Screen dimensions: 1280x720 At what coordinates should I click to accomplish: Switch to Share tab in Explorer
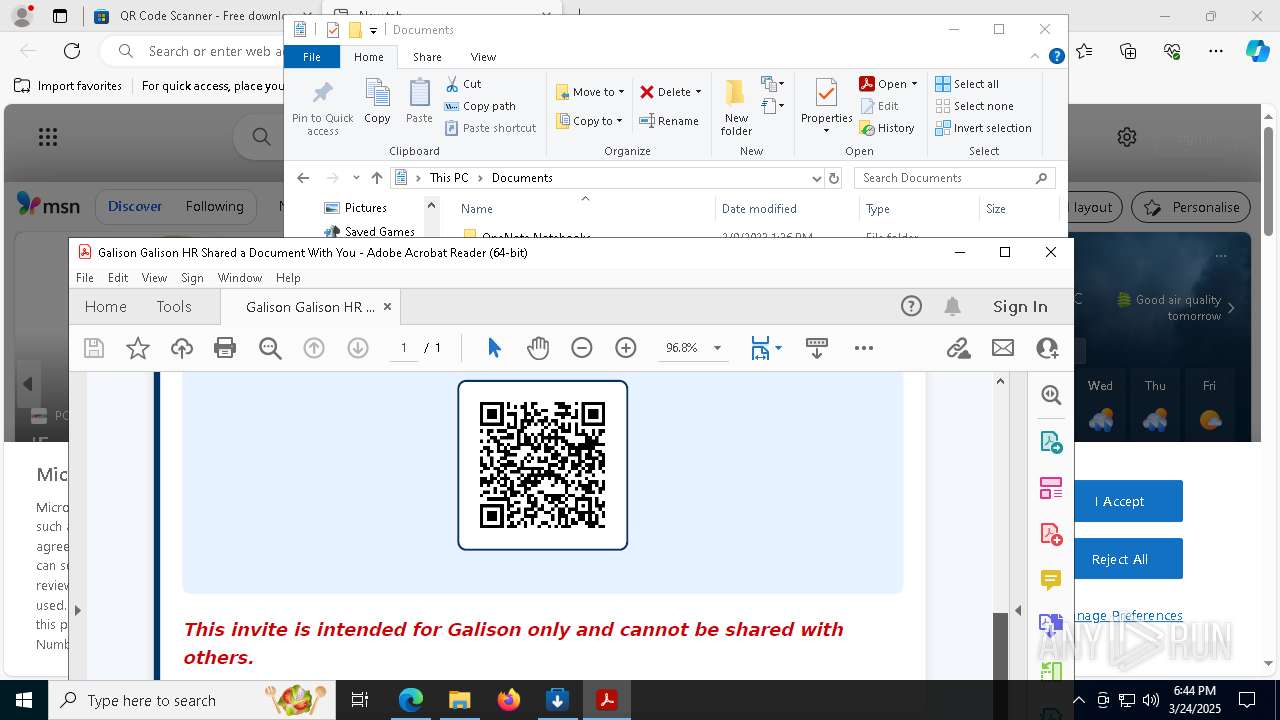point(427,57)
